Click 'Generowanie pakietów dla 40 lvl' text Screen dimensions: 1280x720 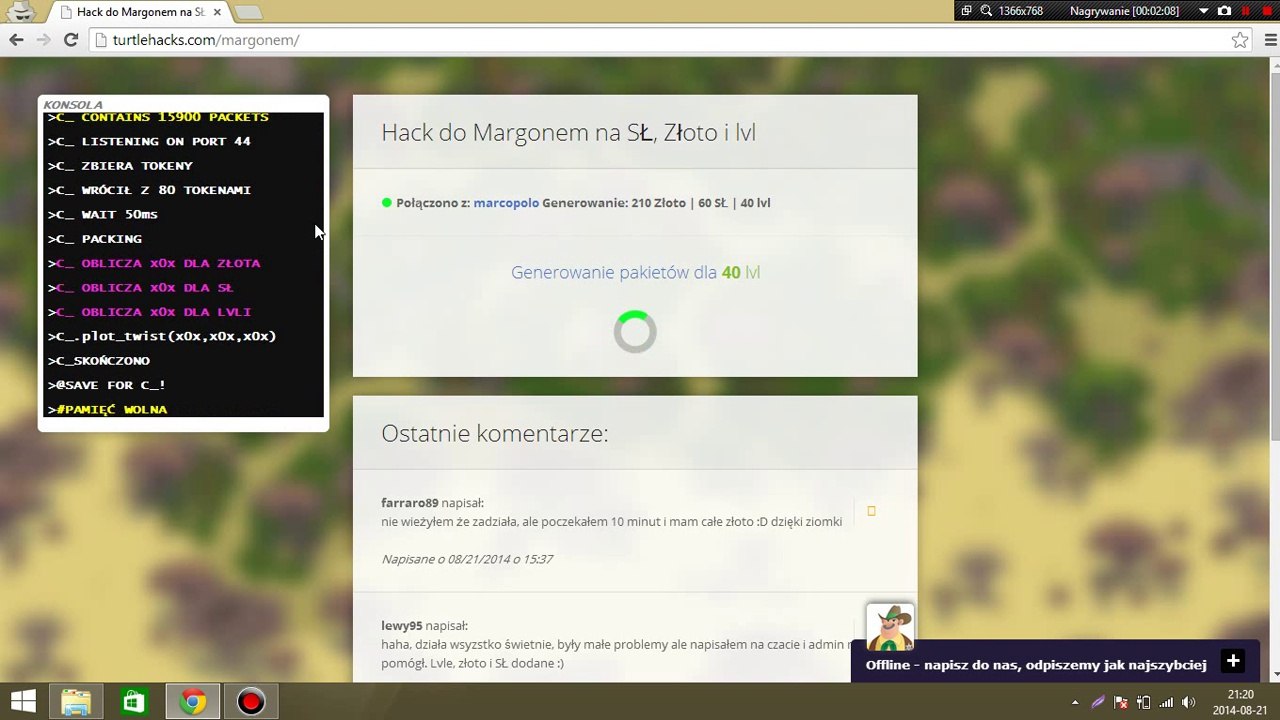pyautogui.click(x=635, y=272)
